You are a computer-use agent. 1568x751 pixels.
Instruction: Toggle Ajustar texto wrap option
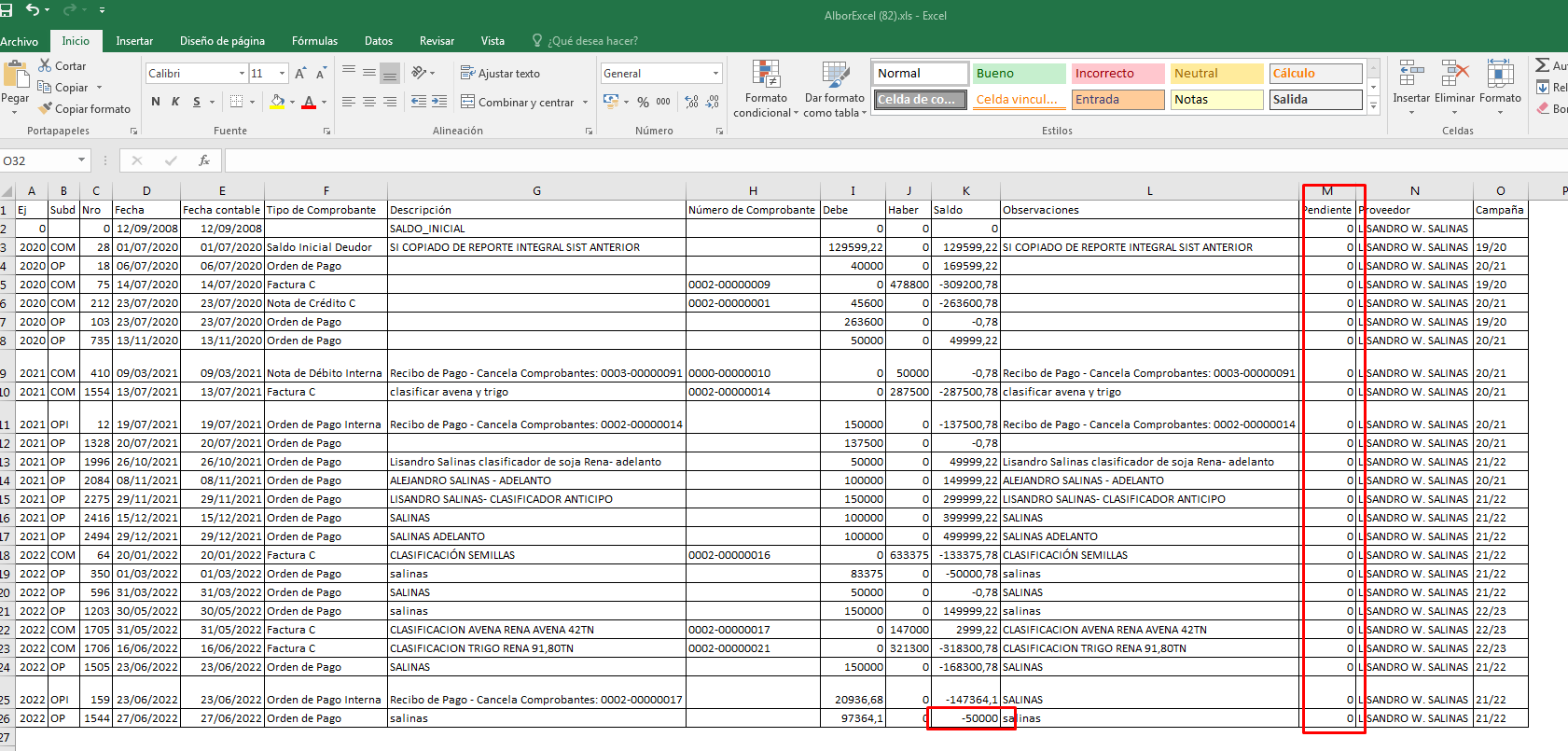(500, 74)
